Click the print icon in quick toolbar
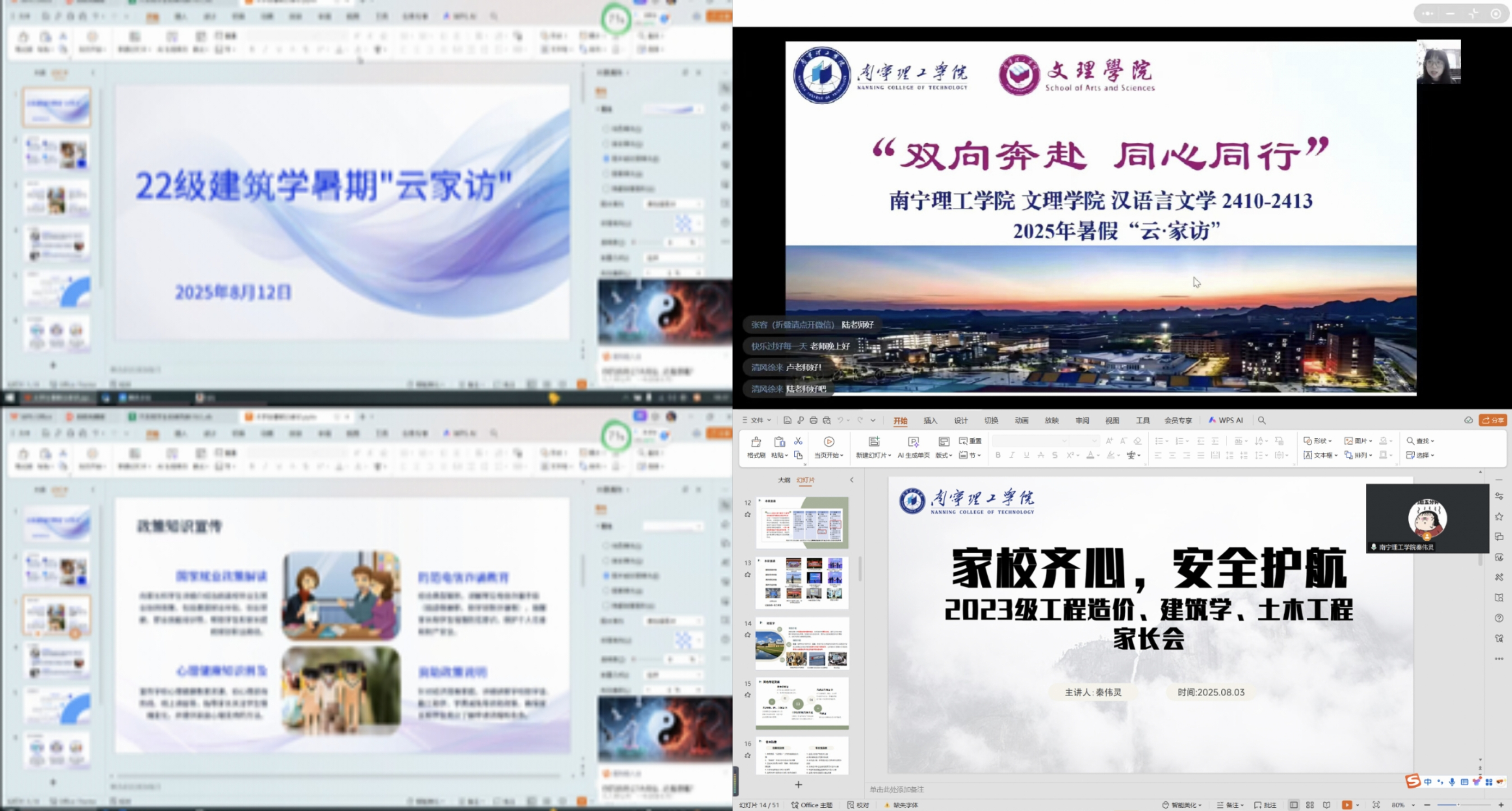Screen dimensions: 1512x811 [813, 420]
